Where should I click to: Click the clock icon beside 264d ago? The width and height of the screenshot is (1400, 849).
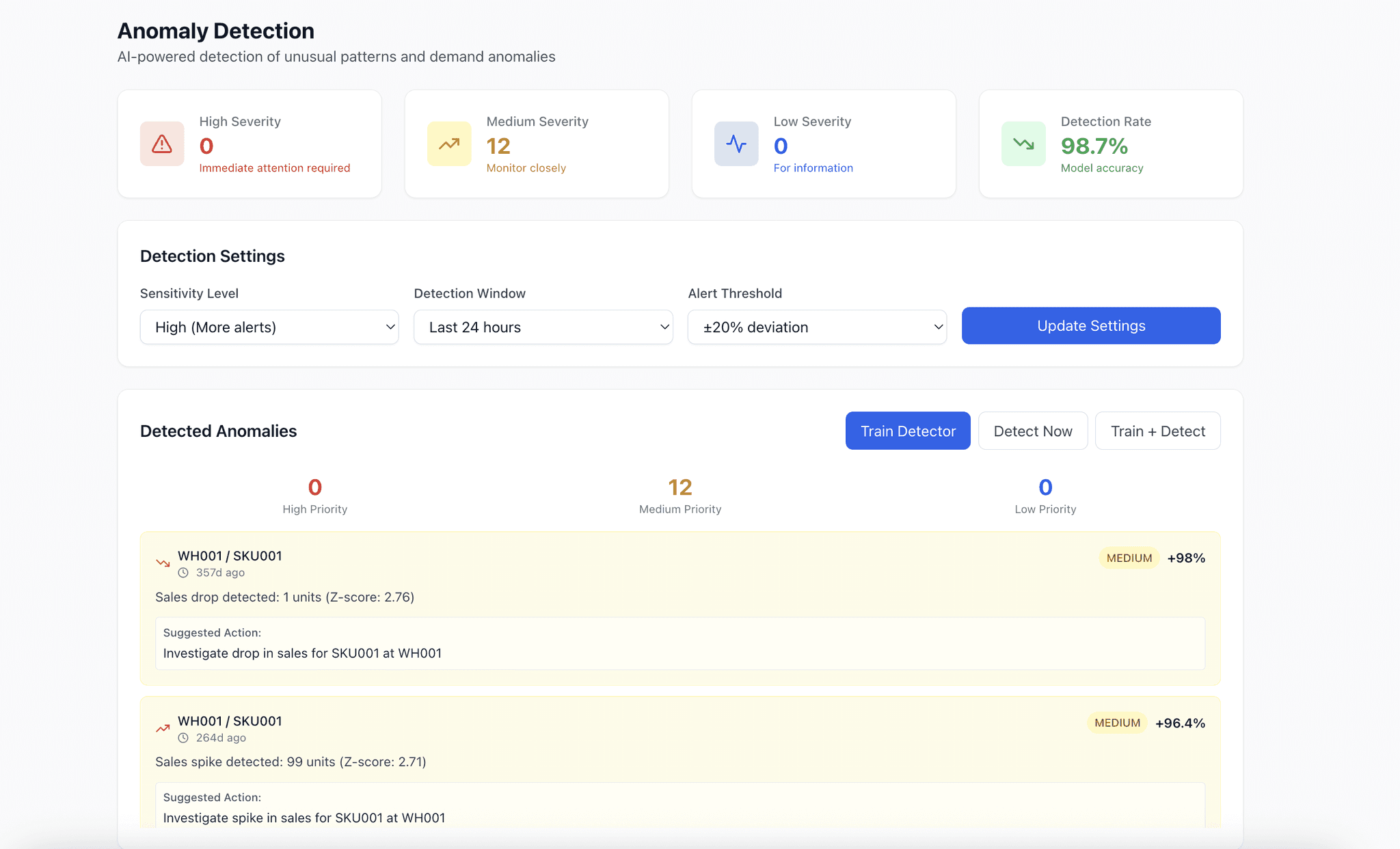click(183, 738)
